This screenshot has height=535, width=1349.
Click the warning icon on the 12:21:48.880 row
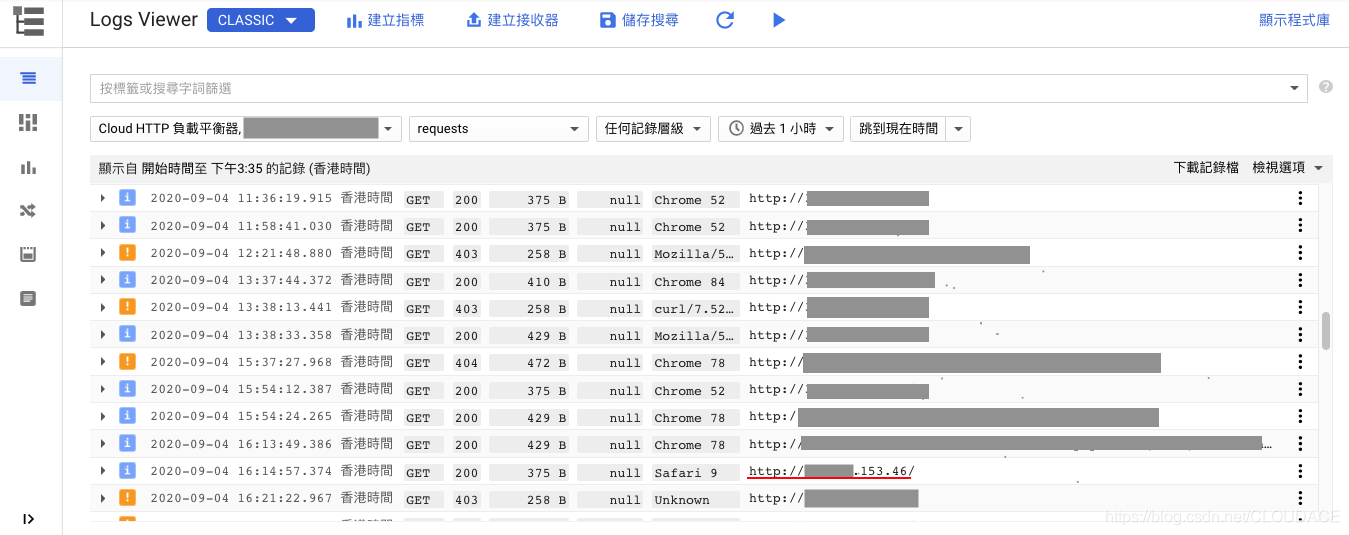(x=127, y=253)
